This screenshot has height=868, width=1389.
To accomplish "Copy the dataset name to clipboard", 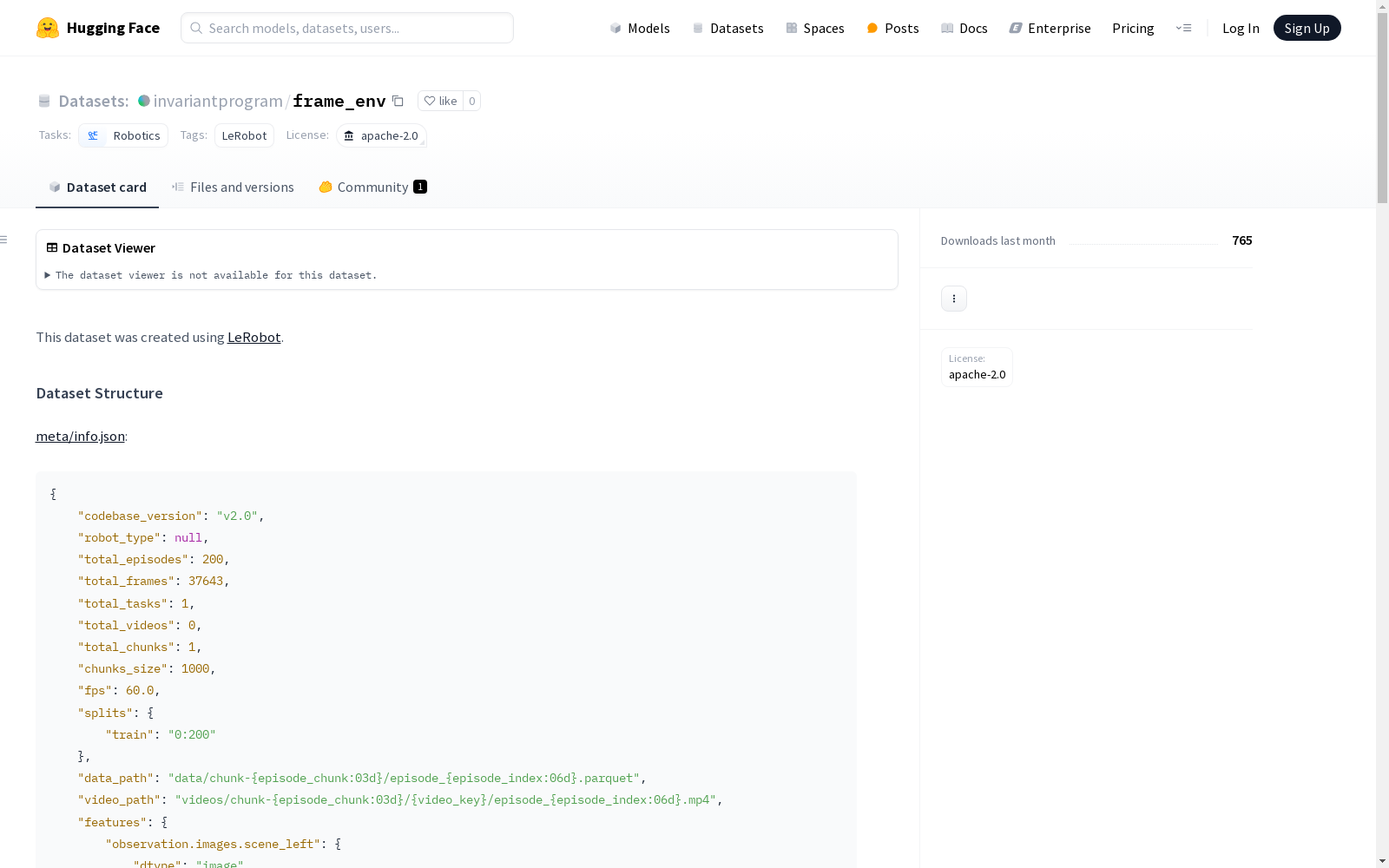I will pos(398,101).
